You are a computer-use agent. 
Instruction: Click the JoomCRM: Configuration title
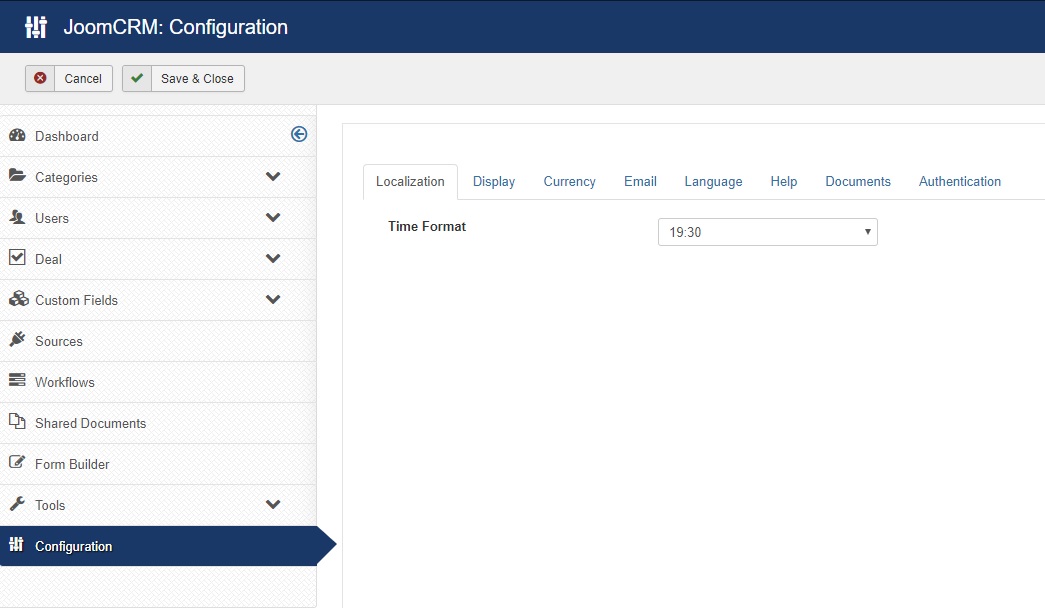tap(175, 27)
